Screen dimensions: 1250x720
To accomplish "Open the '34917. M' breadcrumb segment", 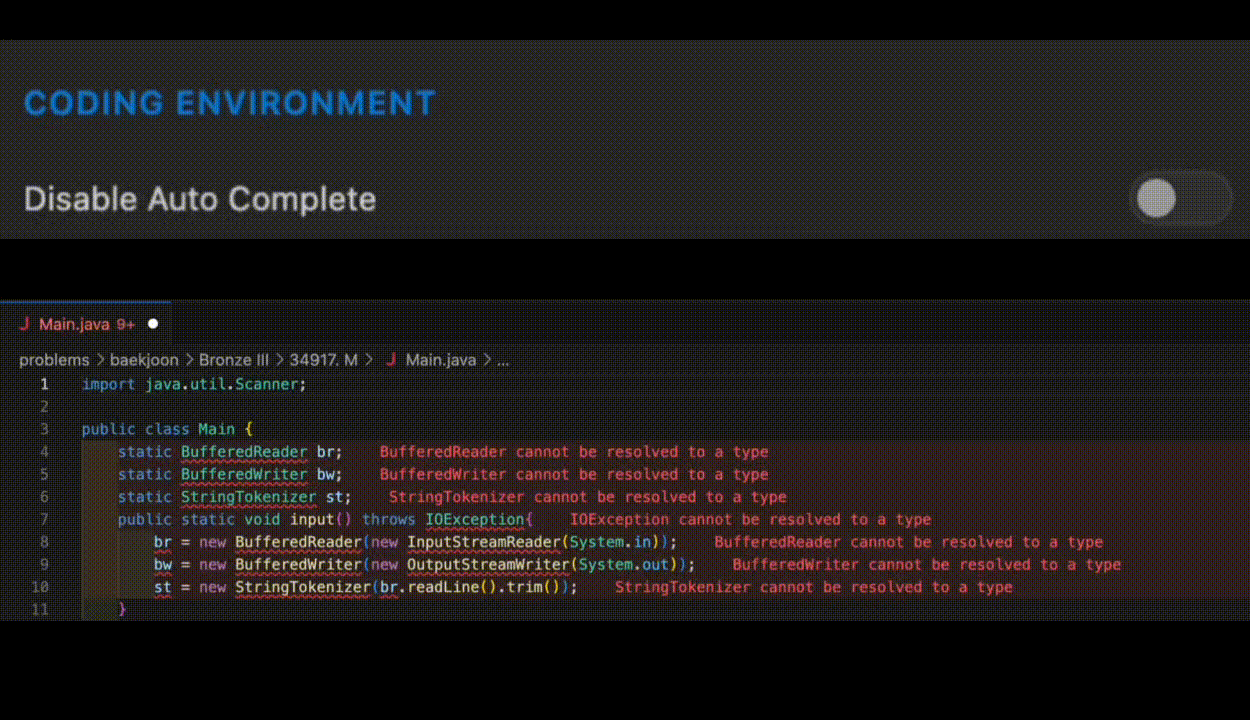I will [x=324, y=360].
